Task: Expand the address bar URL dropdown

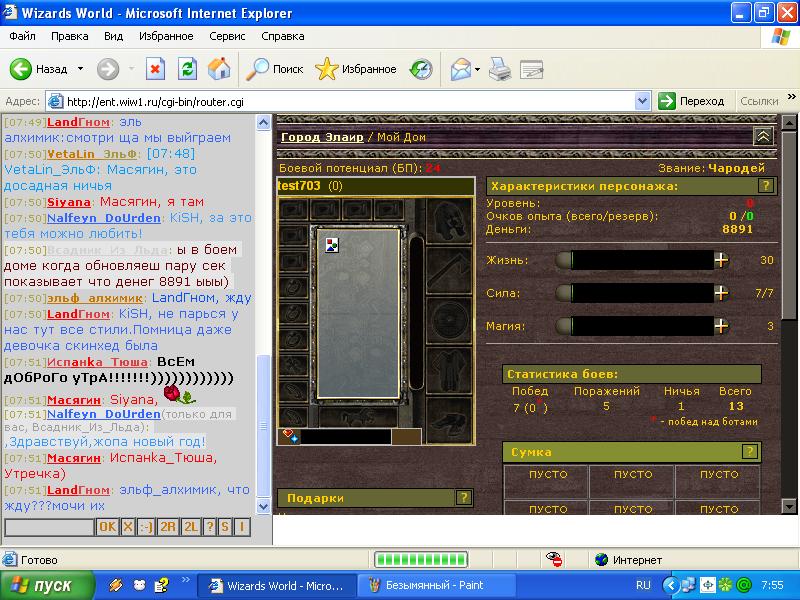Action: pyautogui.click(x=642, y=101)
